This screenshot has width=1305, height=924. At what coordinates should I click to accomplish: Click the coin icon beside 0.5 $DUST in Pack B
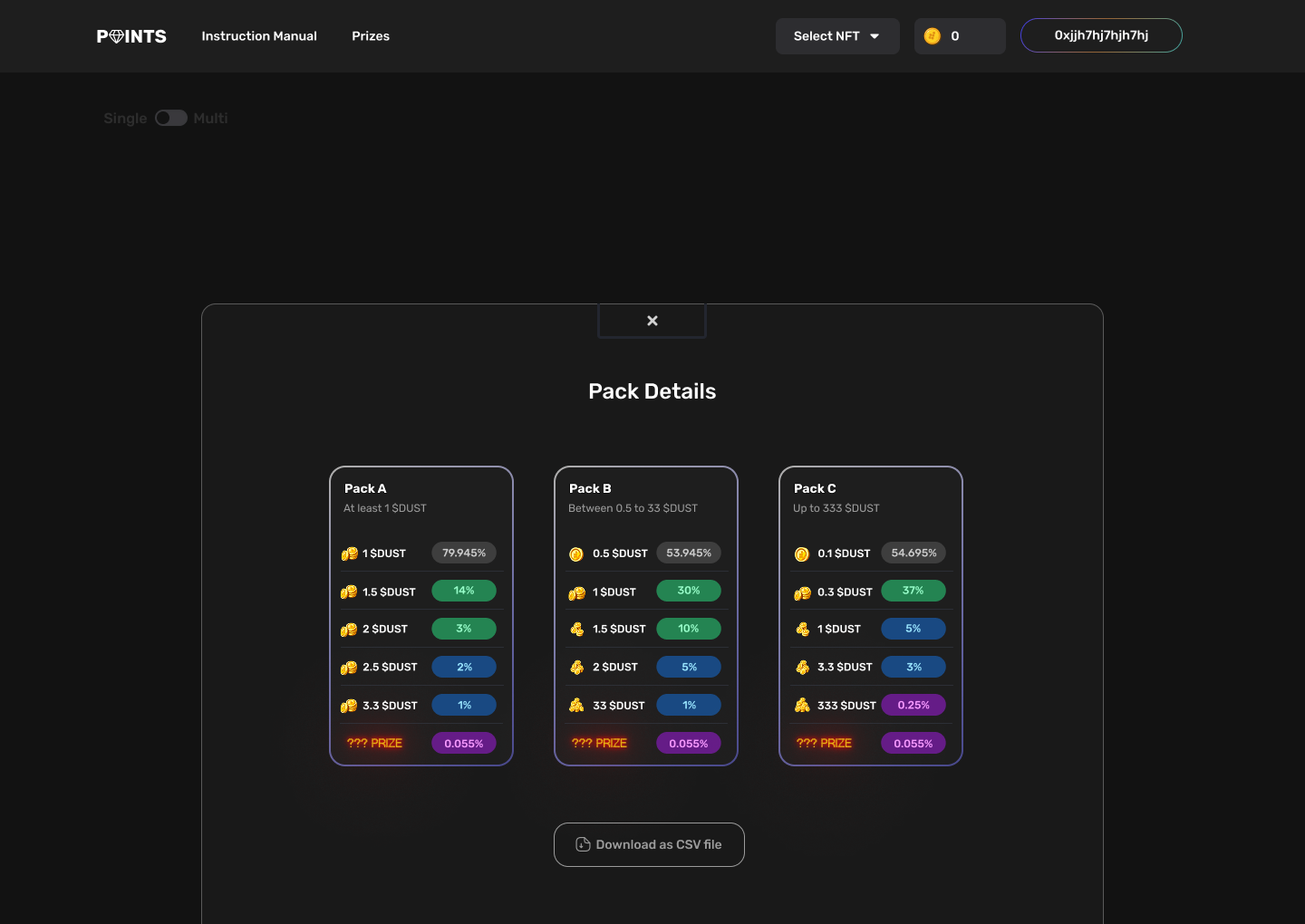[x=576, y=553]
